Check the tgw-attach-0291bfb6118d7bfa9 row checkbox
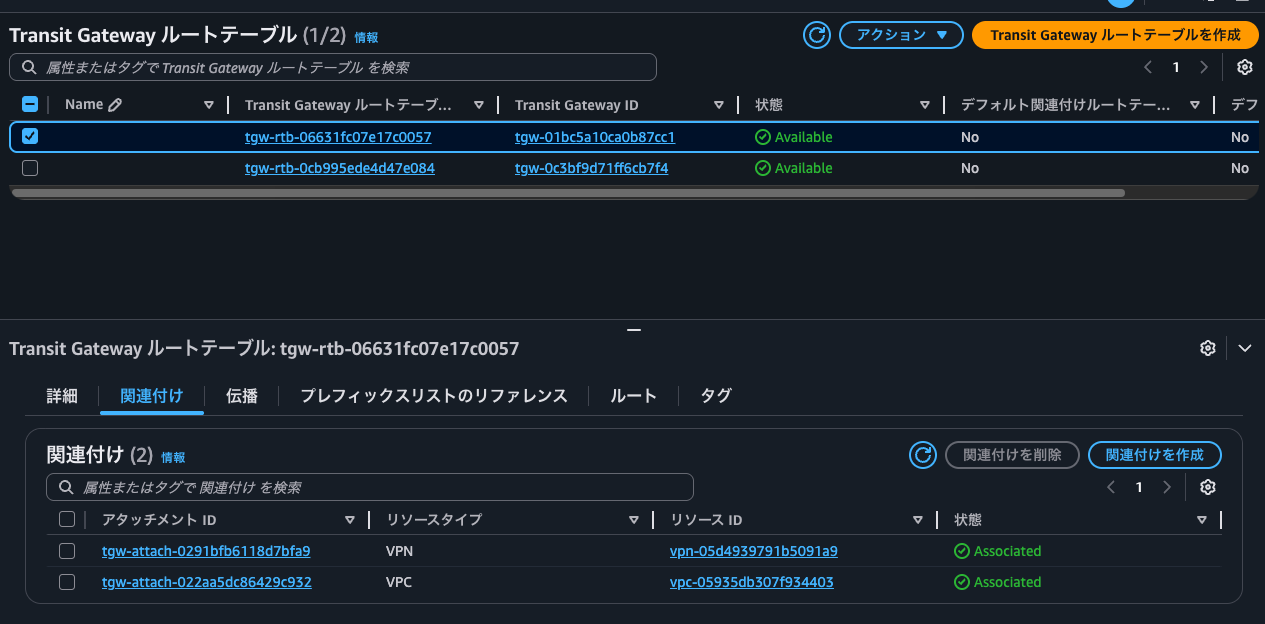This screenshot has height=624, width=1265. (67, 551)
